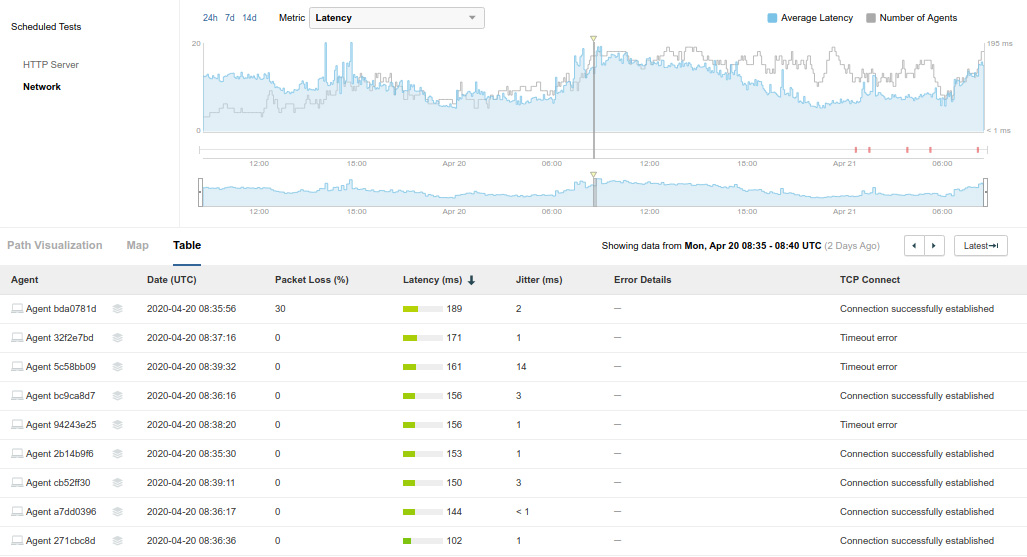Open the HTTP Server test view

coord(51,65)
